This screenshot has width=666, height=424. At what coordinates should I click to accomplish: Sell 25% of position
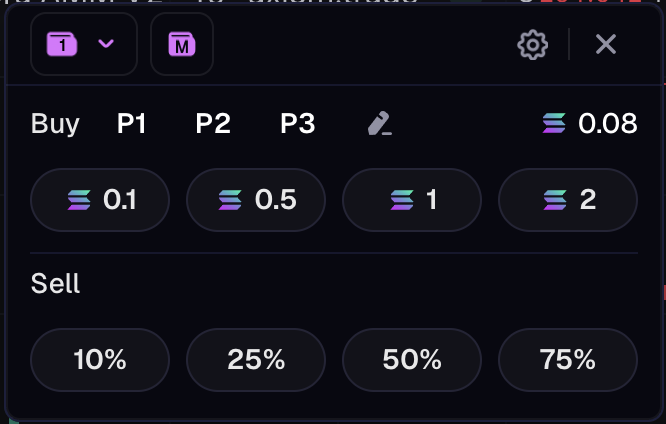pyautogui.click(x=256, y=360)
